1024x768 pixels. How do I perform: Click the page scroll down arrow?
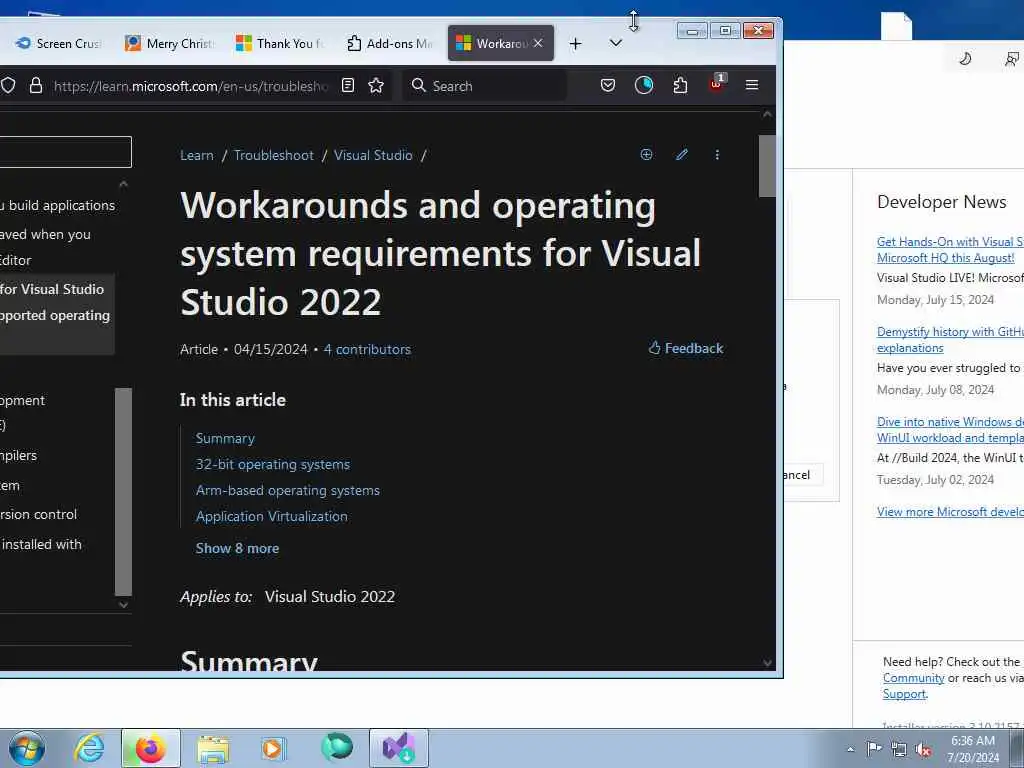[x=767, y=663]
